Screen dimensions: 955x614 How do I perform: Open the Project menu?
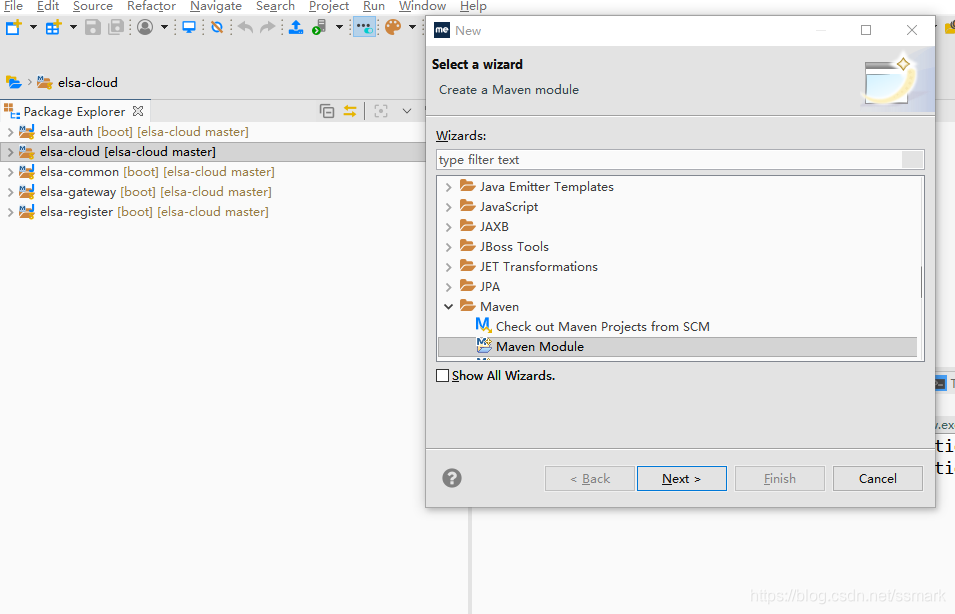click(329, 6)
